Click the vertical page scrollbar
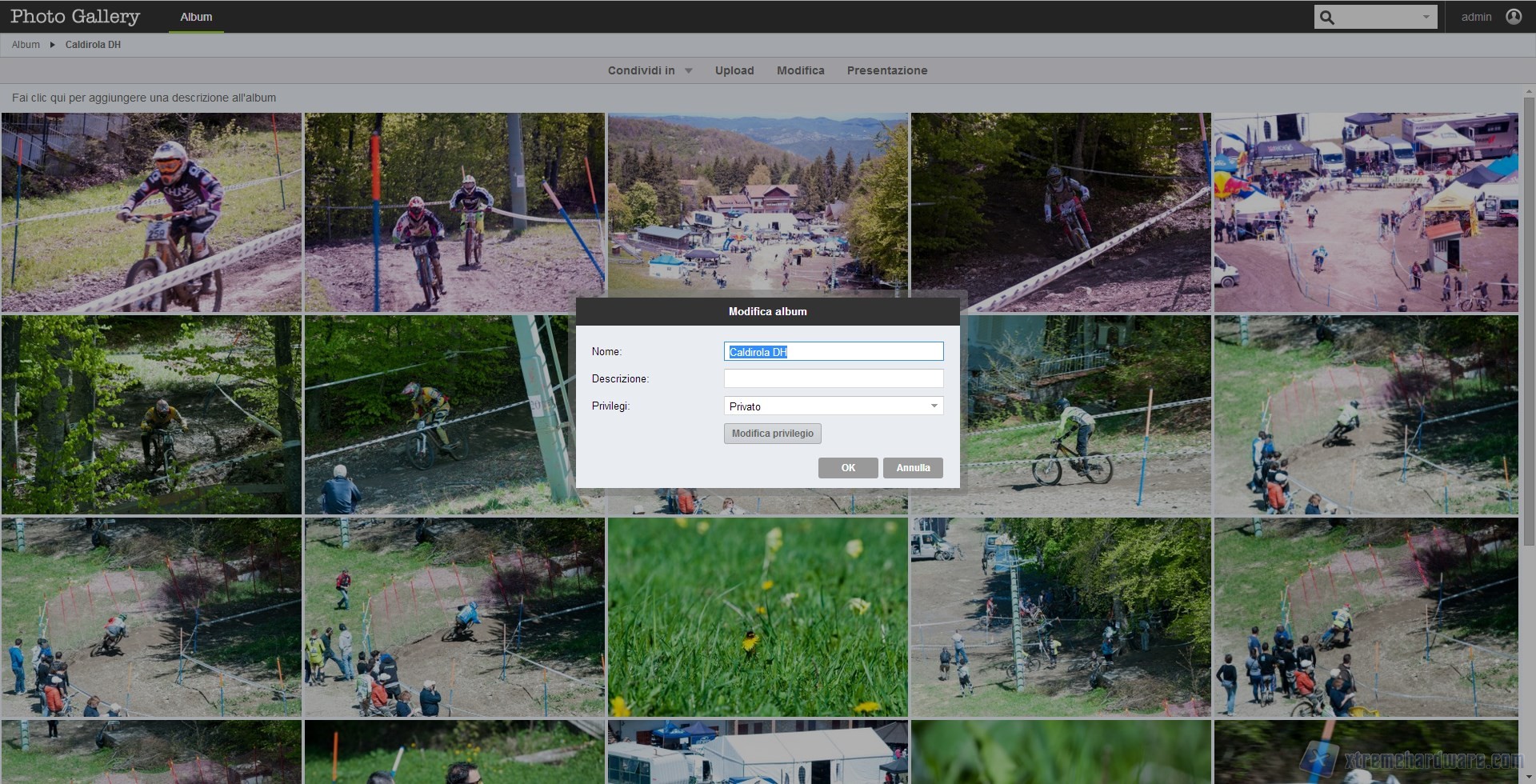This screenshot has height=784, width=1536. [x=1529, y=320]
